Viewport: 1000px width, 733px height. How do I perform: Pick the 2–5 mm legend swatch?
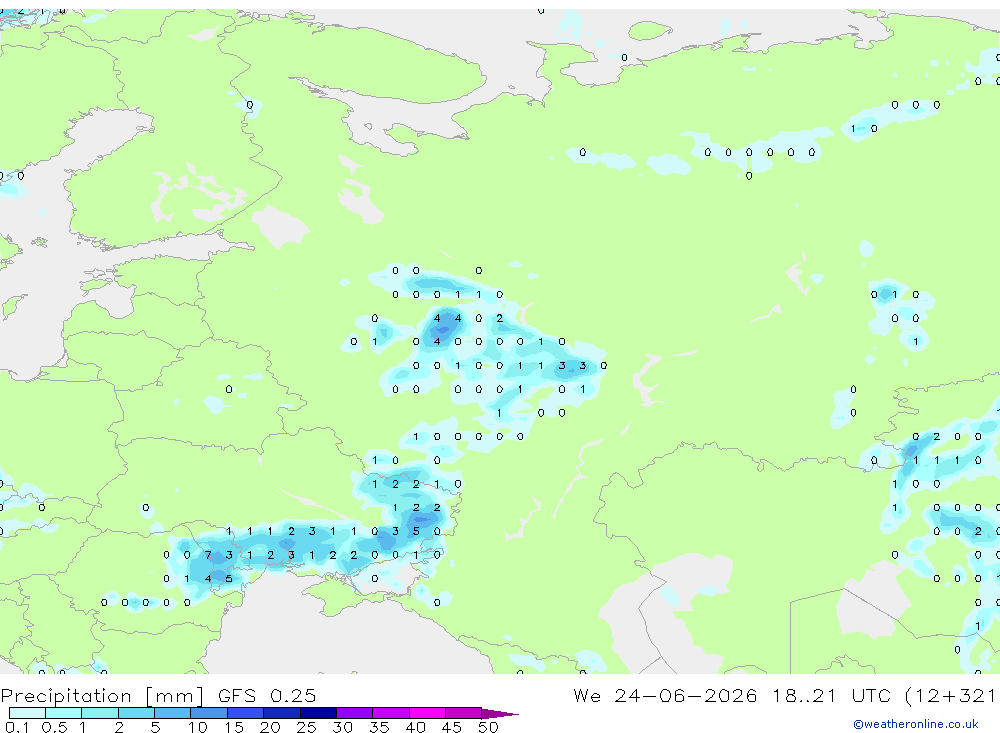click(136, 713)
